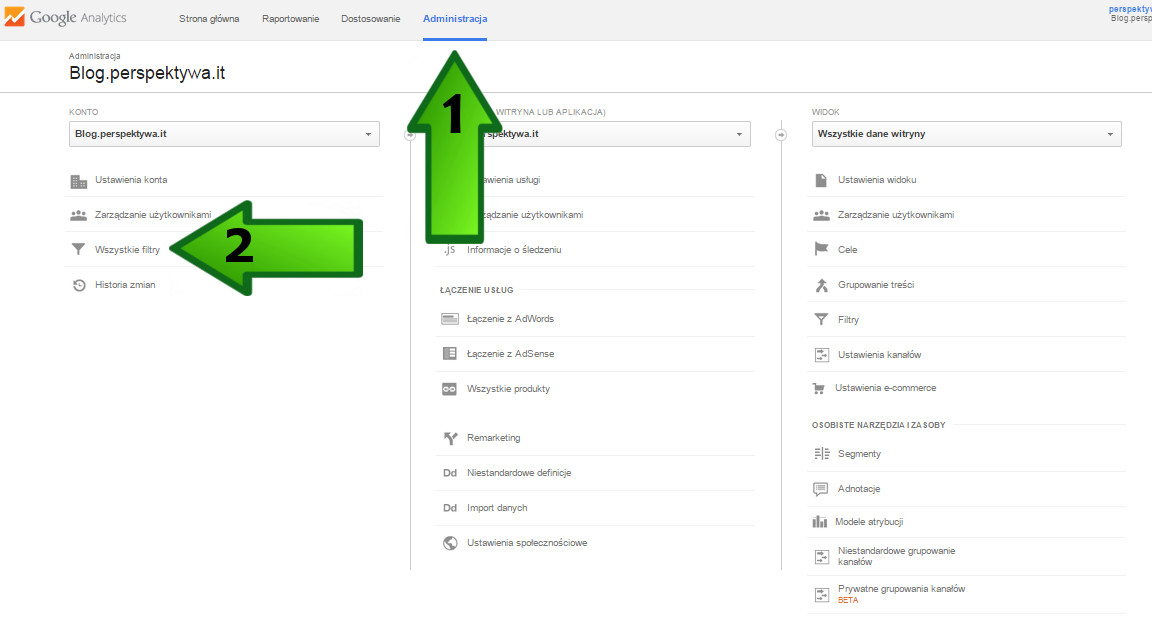
Task: Click the flag icon beside Cele
Action: pyautogui.click(x=821, y=250)
